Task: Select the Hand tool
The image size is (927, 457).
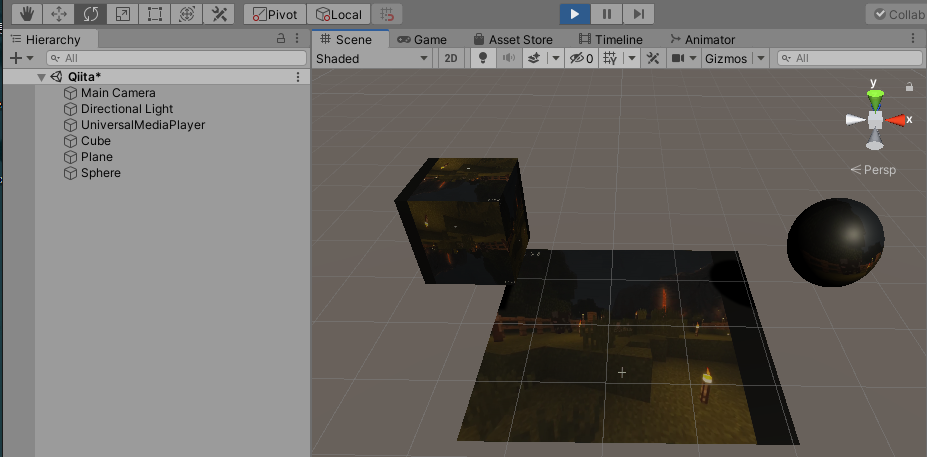Action: point(27,14)
